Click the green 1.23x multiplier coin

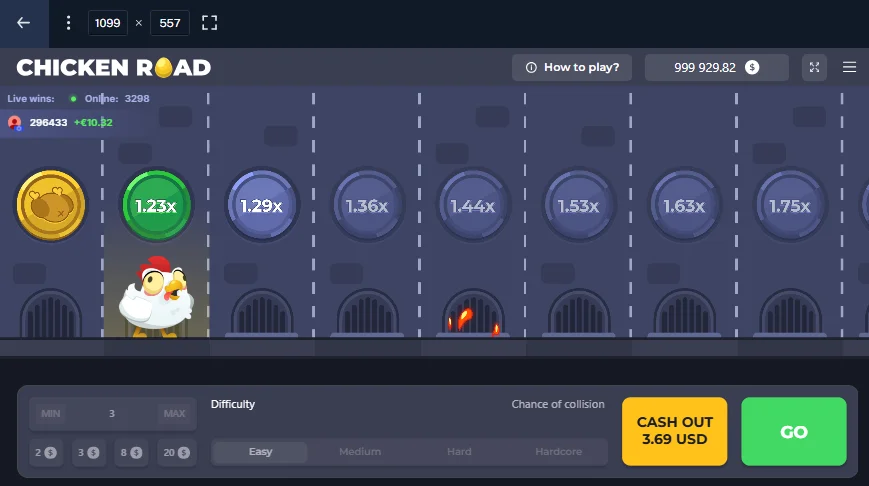tap(156, 206)
